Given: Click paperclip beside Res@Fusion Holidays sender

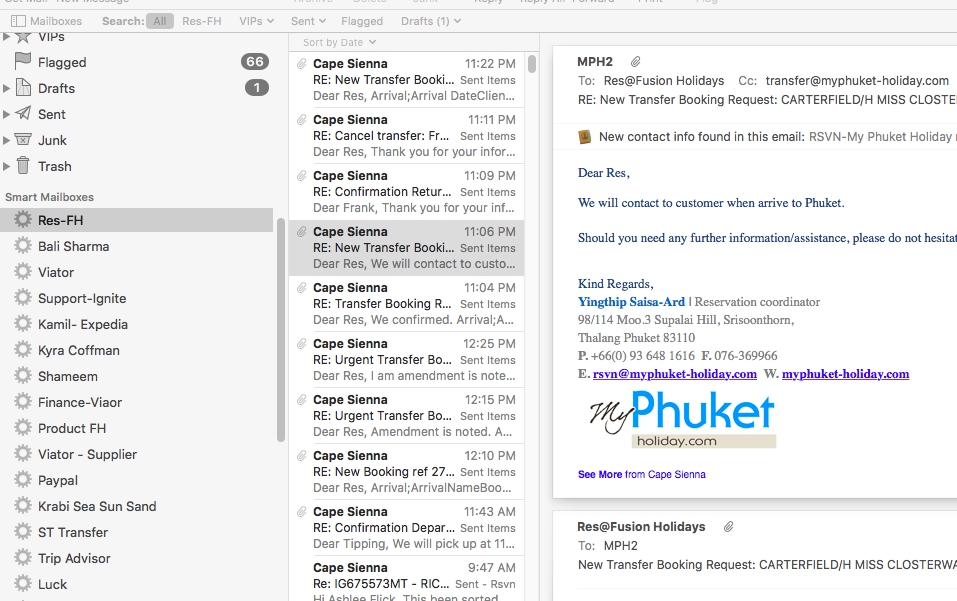Looking at the screenshot, I should pos(729,527).
